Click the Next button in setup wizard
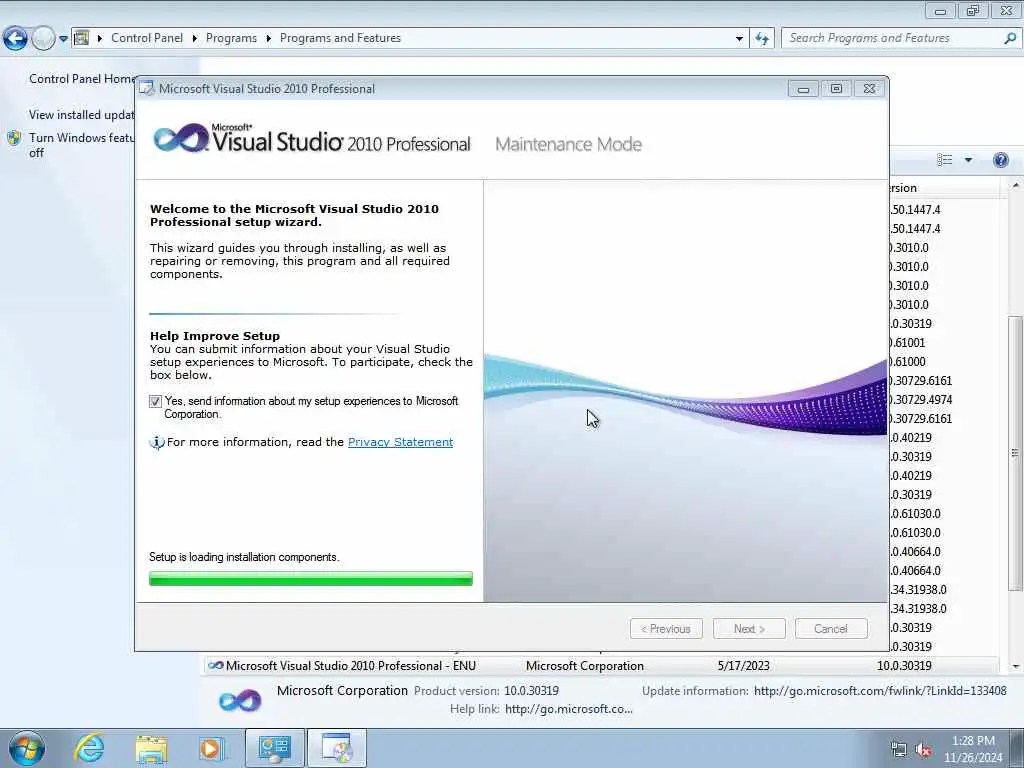The width and height of the screenshot is (1024, 768). coord(749,629)
